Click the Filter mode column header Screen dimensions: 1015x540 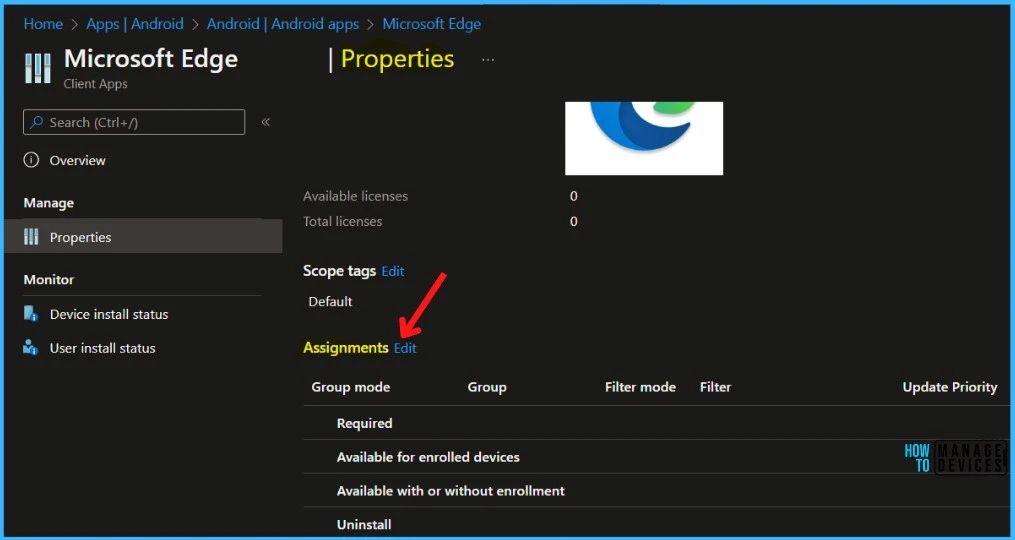(640, 387)
